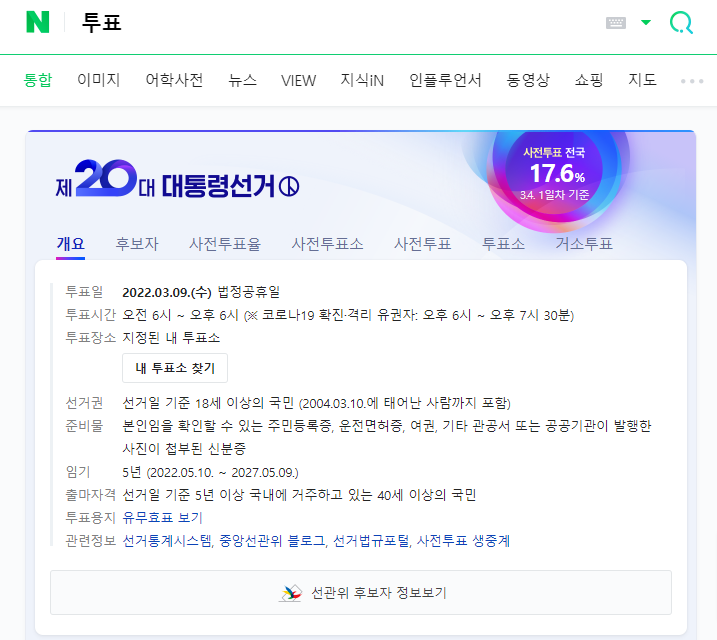Open the 선거통계시스템 link
The width and height of the screenshot is (717, 640).
[167, 541]
